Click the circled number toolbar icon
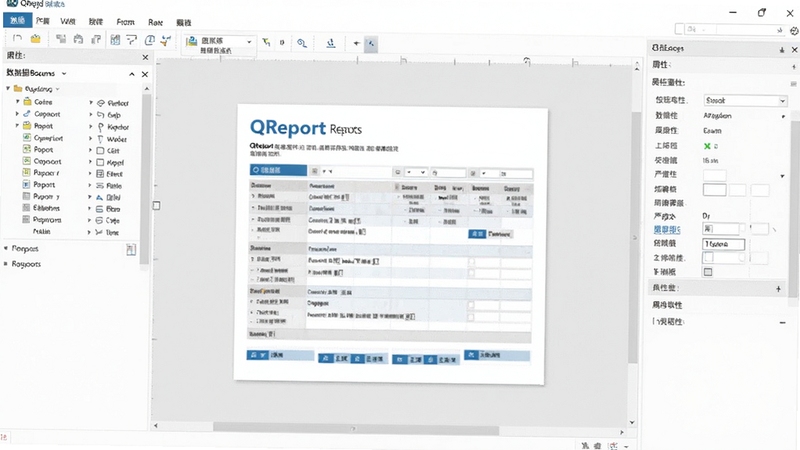The height and width of the screenshot is (450, 800). 150,40
